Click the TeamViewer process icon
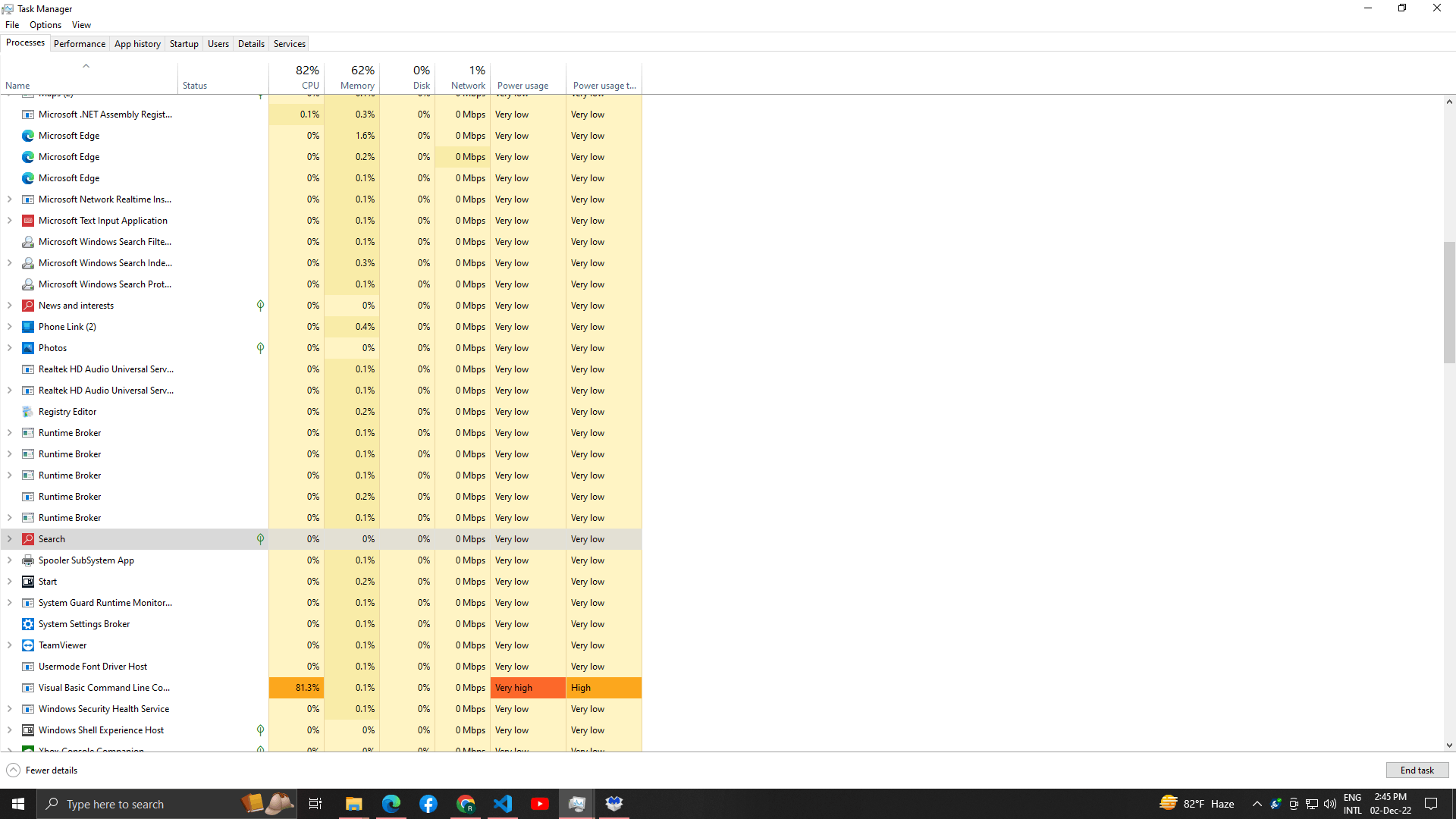1456x819 pixels. tap(27, 645)
